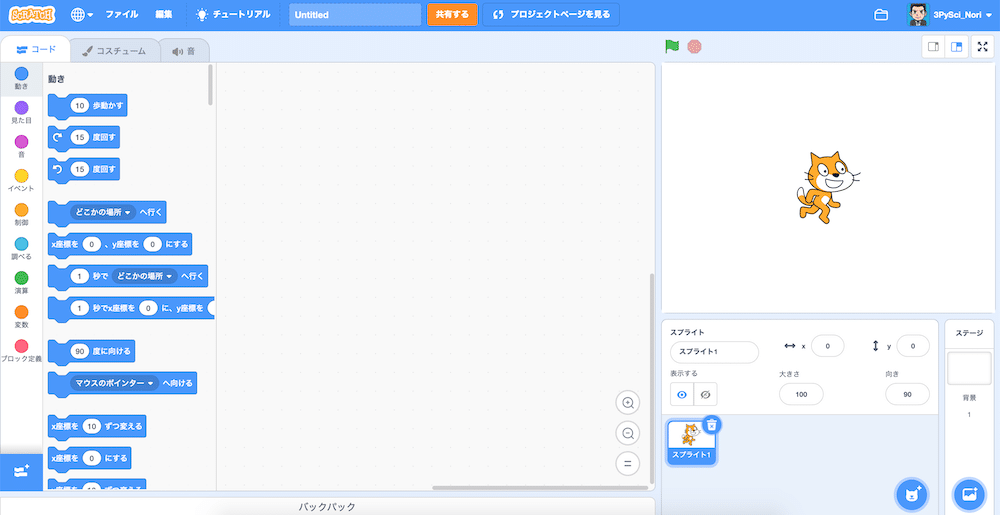Select the ブロック定義 My Blocks category
The image size is (1000, 515).
[x=21, y=351]
